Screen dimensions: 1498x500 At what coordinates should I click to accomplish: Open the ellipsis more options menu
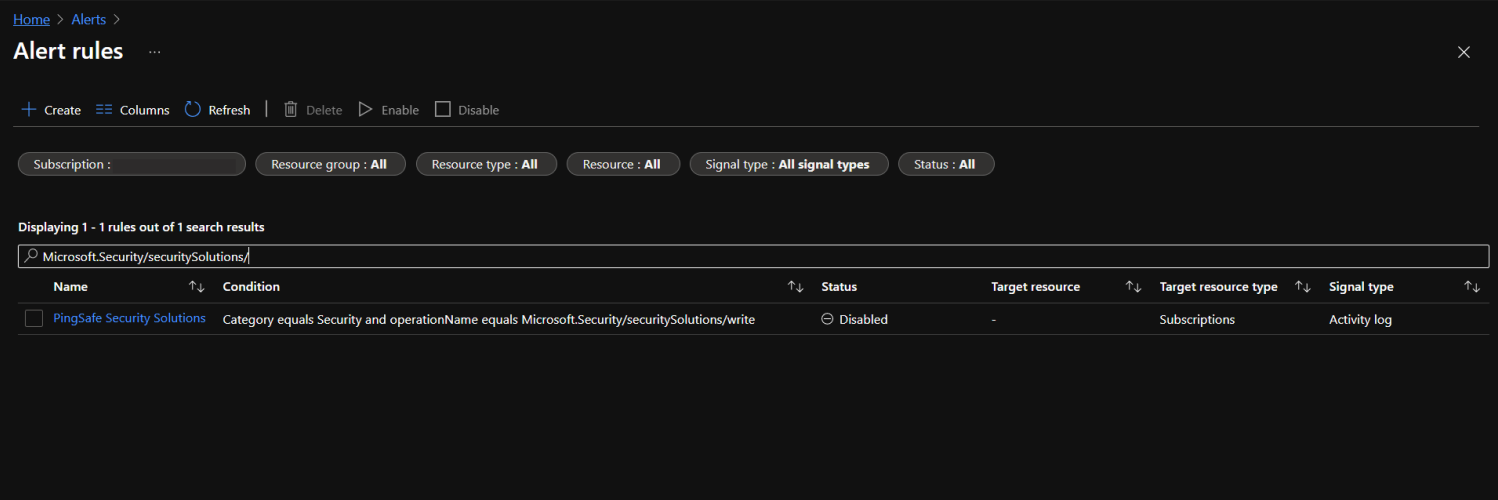tap(154, 52)
